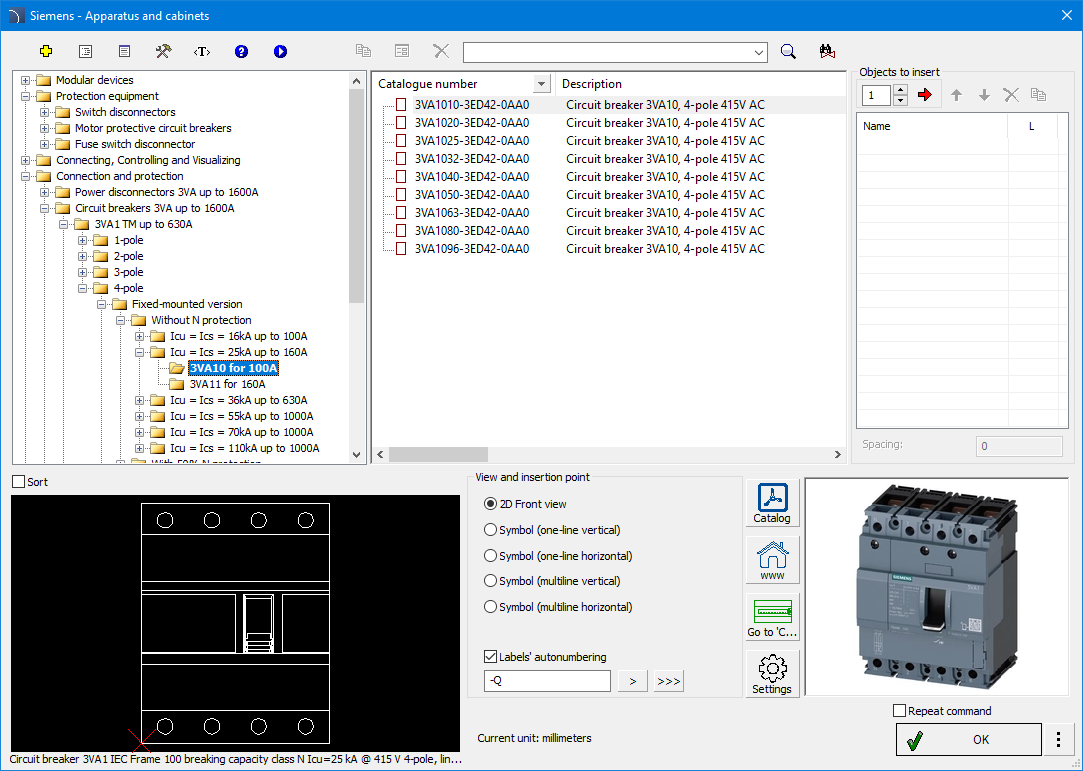Screen dimensions: 1083x771
Task: Click the circuit breaker product photo thumbnail
Action: (x=937, y=587)
